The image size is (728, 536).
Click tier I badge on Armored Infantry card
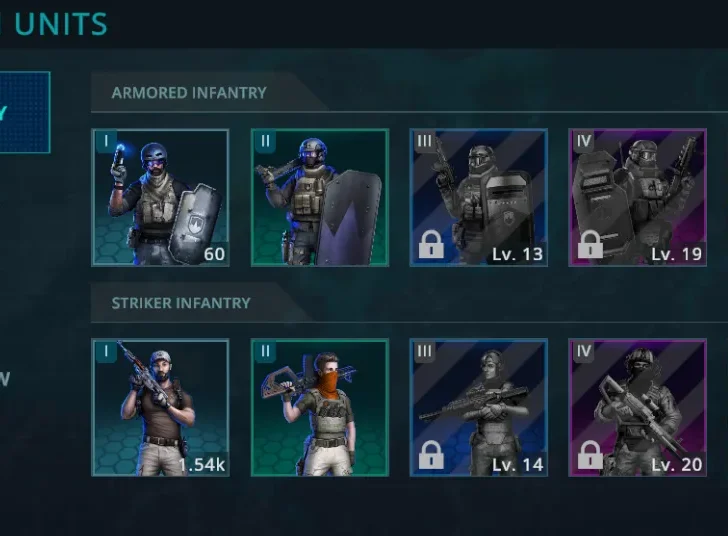(x=106, y=141)
